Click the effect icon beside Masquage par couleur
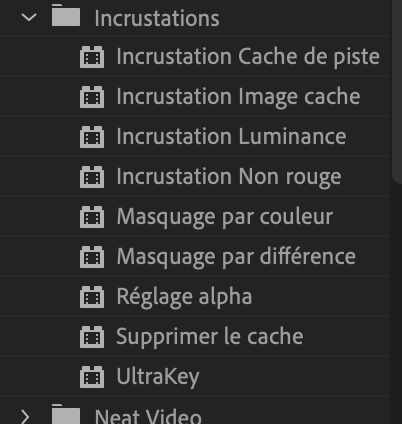402x424 pixels. [92, 217]
